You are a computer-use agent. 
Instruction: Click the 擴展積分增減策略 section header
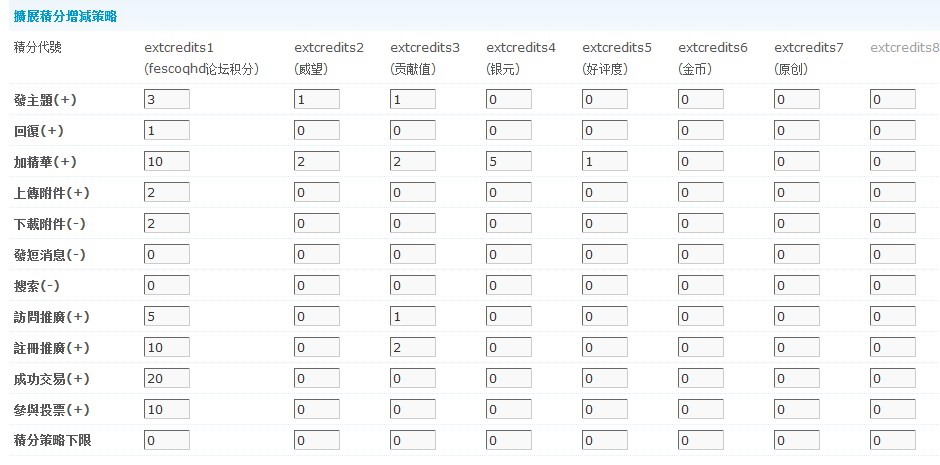65,17
